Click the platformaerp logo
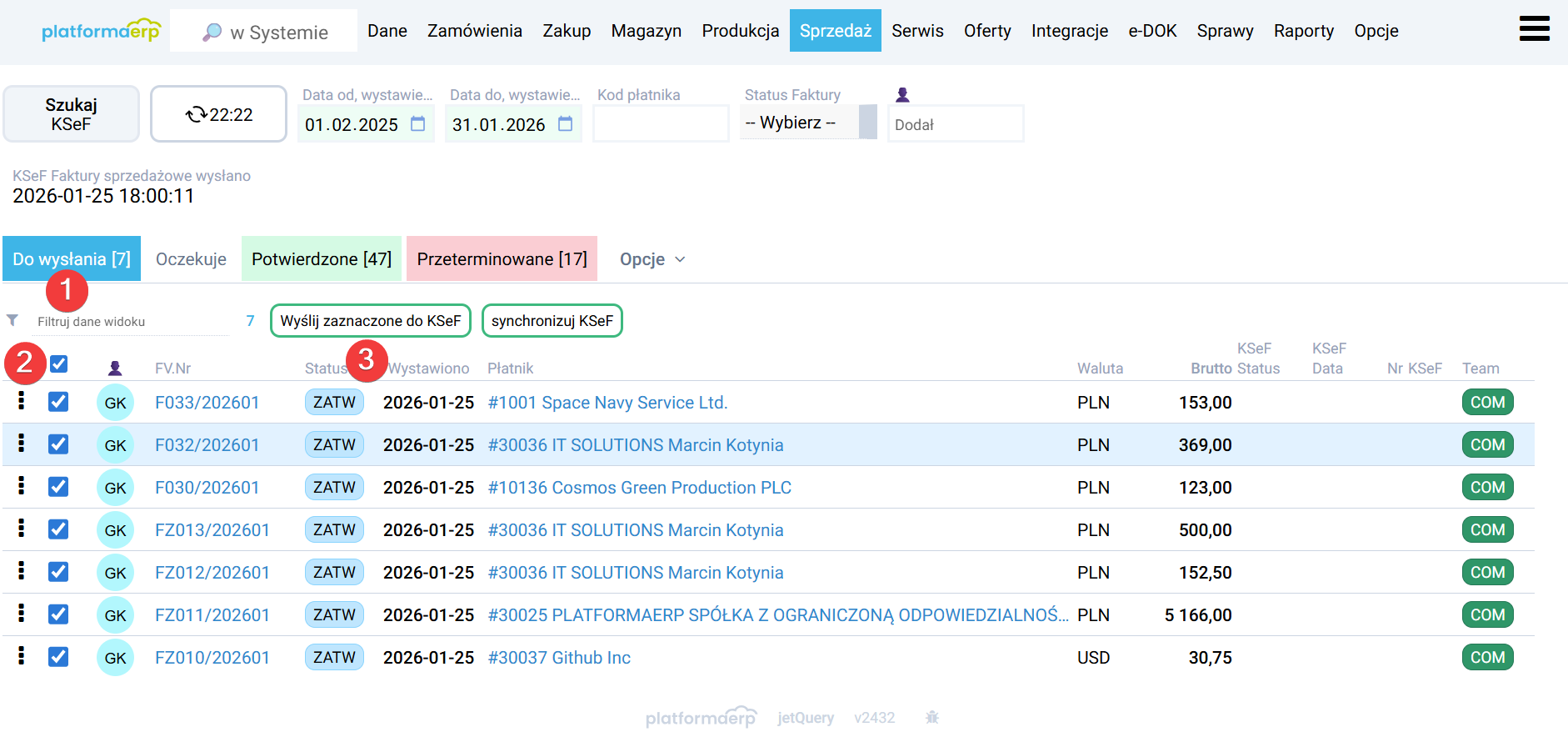The width and height of the screenshot is (1568, 737). (101, 31)
